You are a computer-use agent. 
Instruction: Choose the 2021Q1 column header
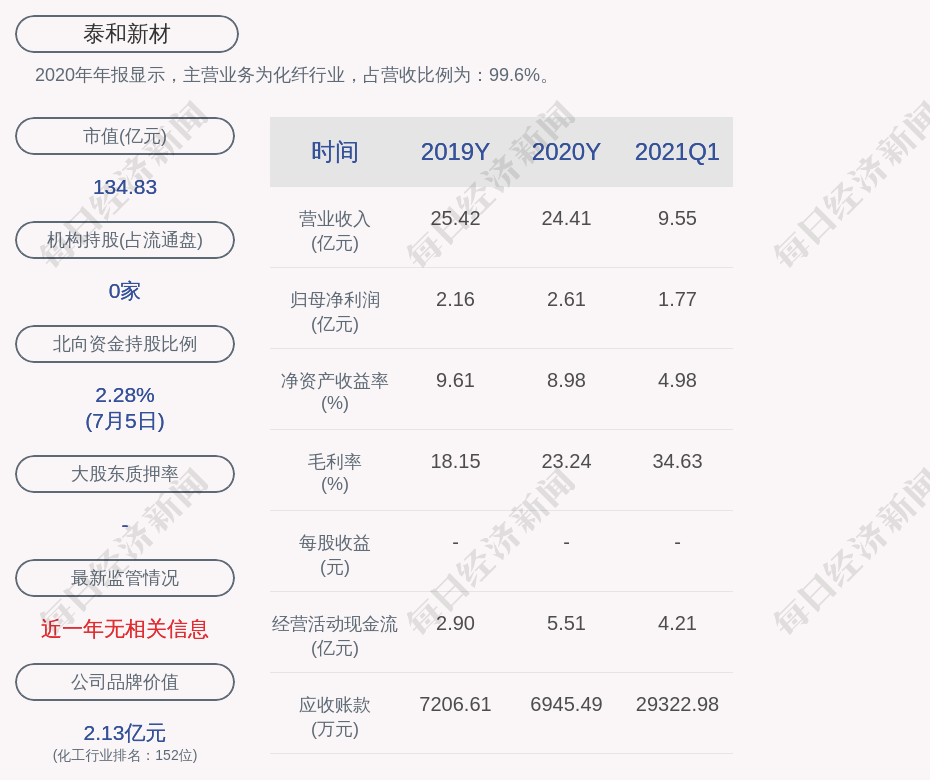coord(677,152)
